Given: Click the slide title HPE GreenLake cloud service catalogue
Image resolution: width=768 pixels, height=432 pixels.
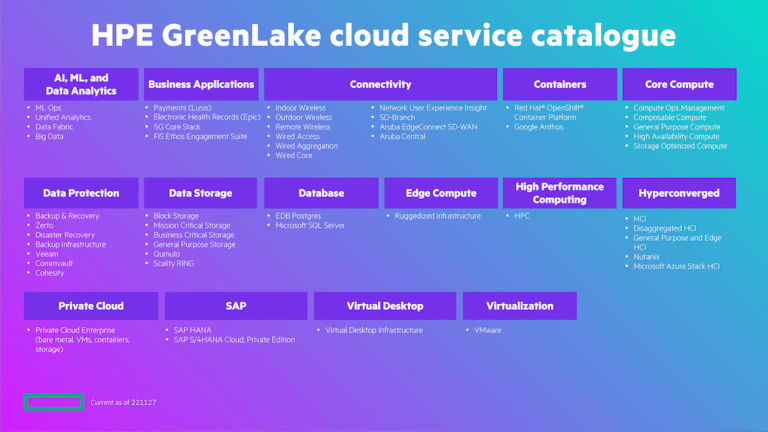Looking at the screenshot, I should point(384,35).
